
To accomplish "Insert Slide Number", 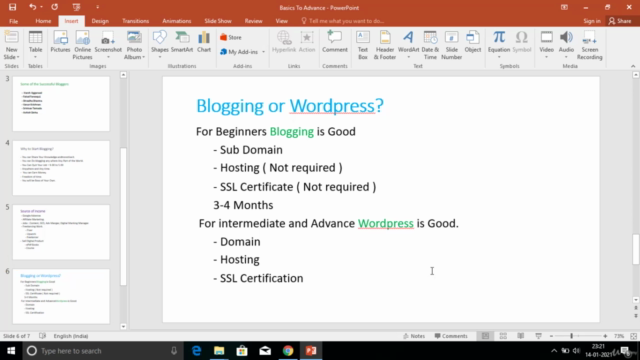I will 451,45.
